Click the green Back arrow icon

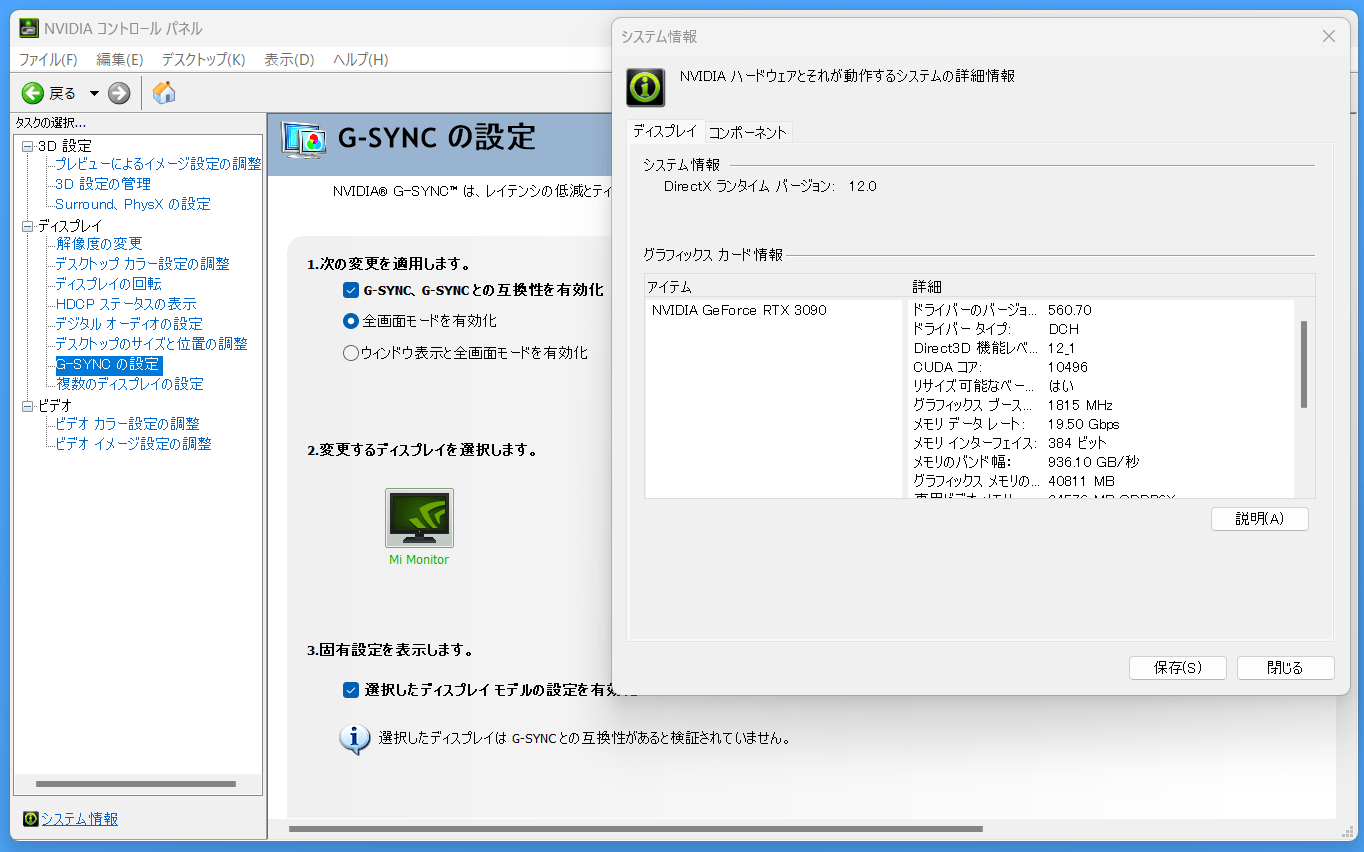tap(33, 93)
